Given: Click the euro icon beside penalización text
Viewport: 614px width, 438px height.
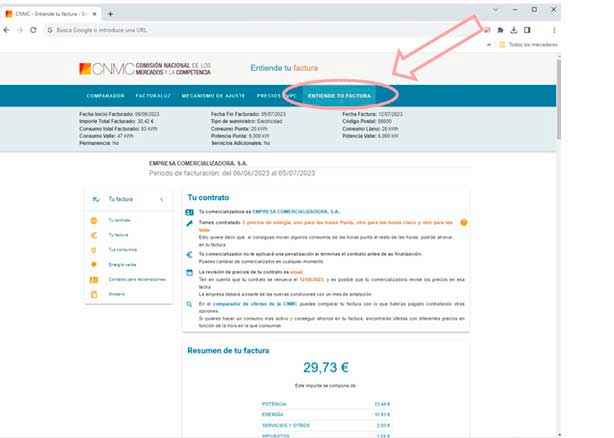Looking at the screenshot, I should coord(190,255).
